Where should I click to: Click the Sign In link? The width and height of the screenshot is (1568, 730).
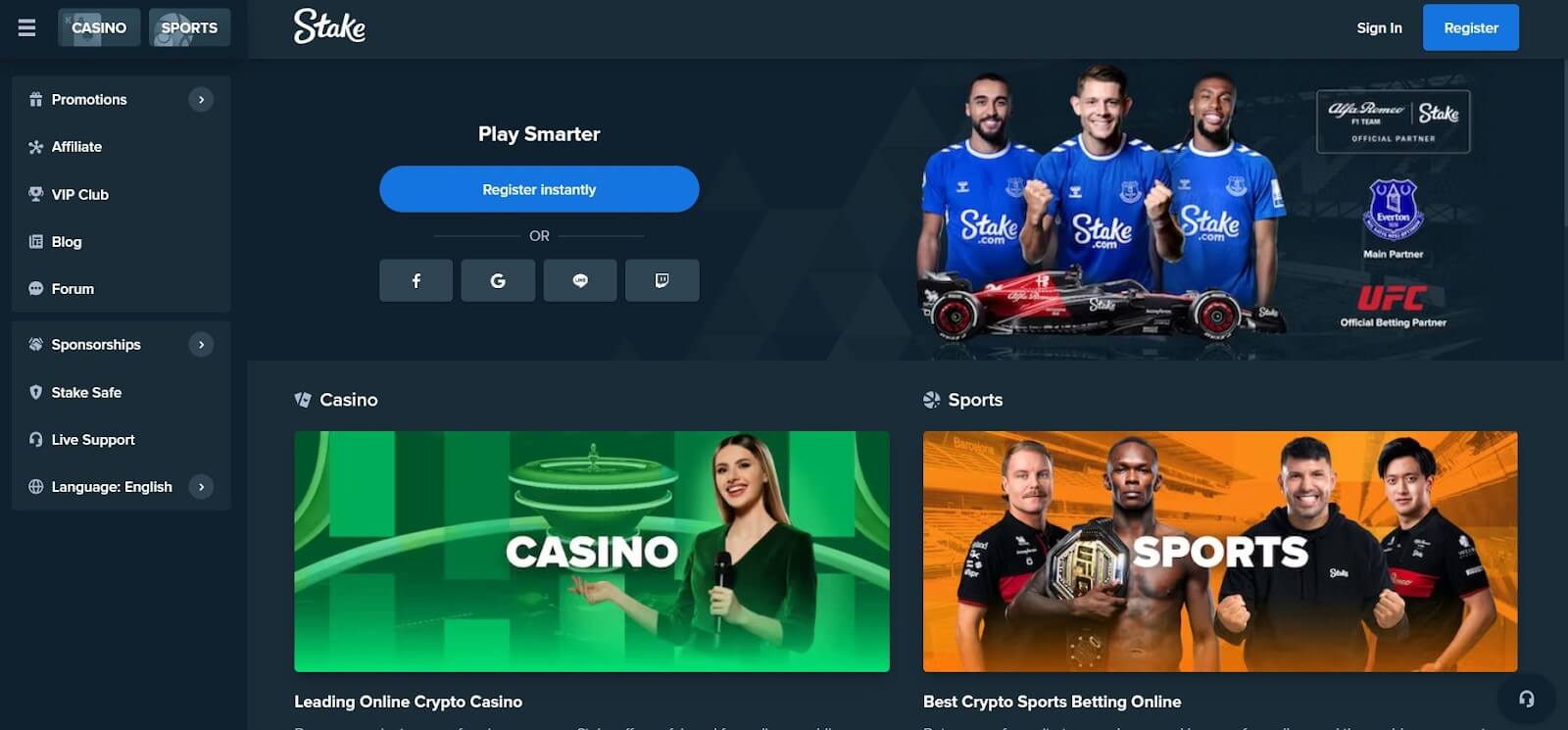(1379, 27)
